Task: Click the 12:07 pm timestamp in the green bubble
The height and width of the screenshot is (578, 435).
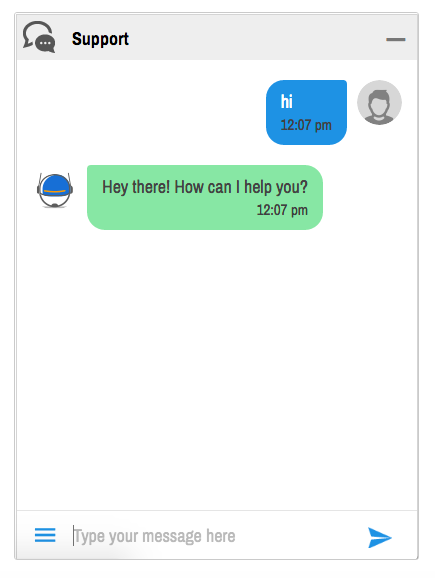Action: pos(282,210)
